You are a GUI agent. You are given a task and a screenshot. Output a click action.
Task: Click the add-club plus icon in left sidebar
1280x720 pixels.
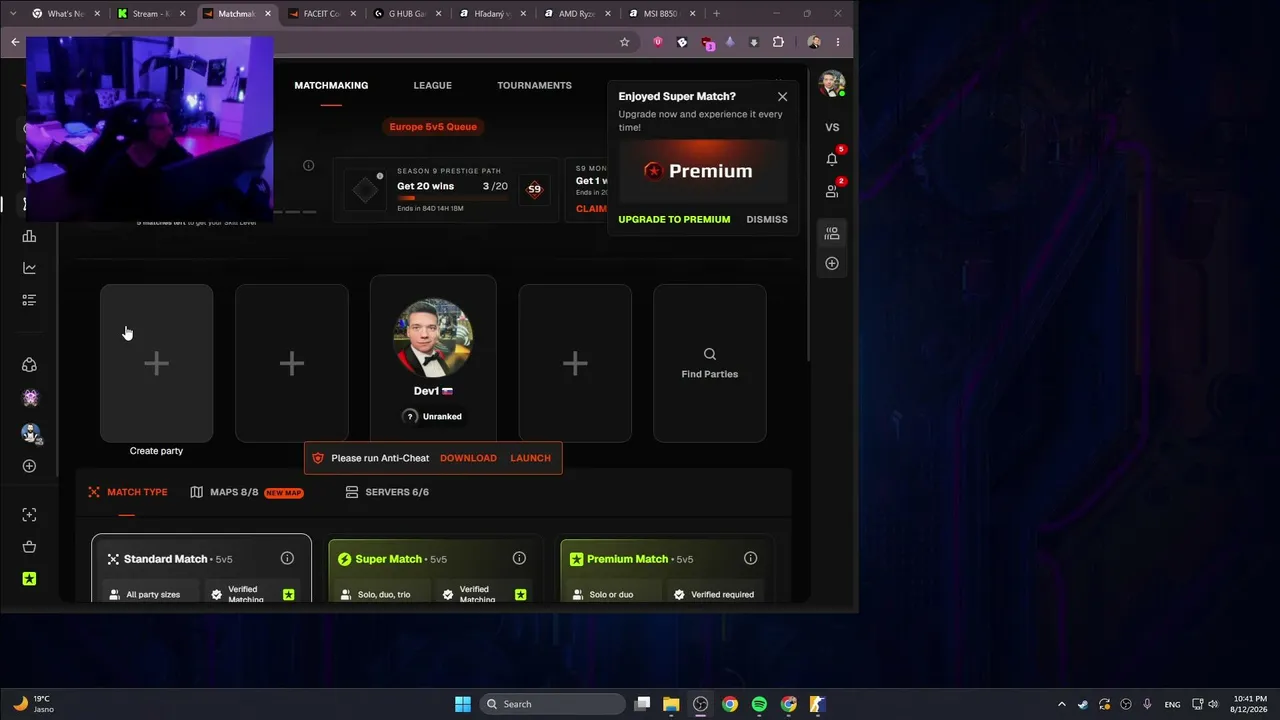point(29,466)
